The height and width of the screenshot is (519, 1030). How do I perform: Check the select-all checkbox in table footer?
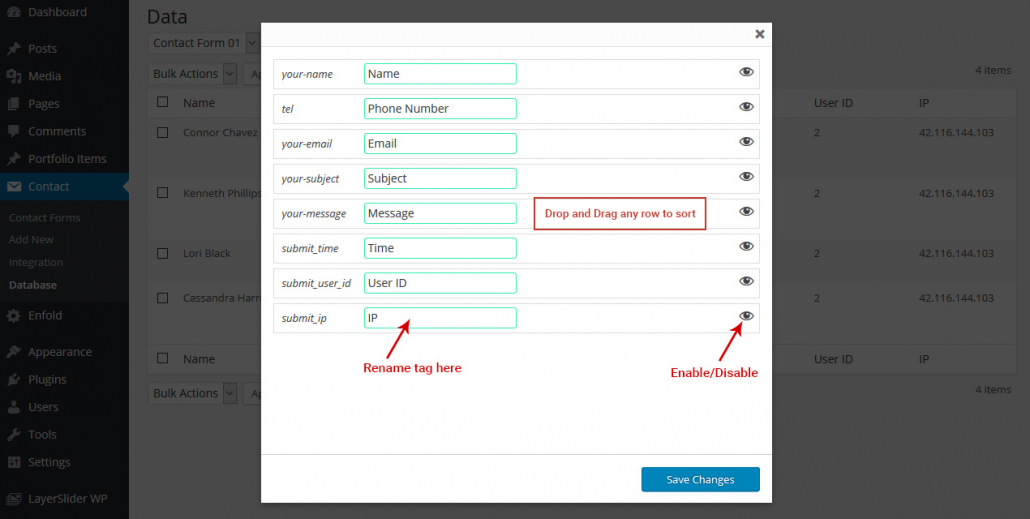pyautogui.click(x=163, y=358)
